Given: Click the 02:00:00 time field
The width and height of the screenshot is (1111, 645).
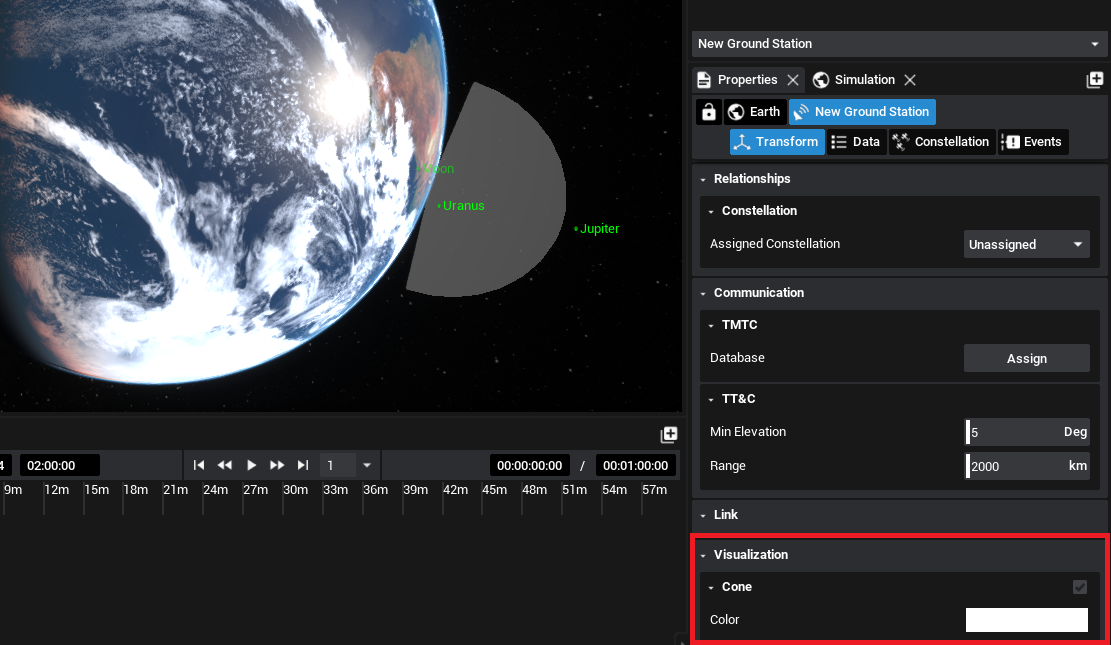Looking at the screenshot, I should [60, 466].
